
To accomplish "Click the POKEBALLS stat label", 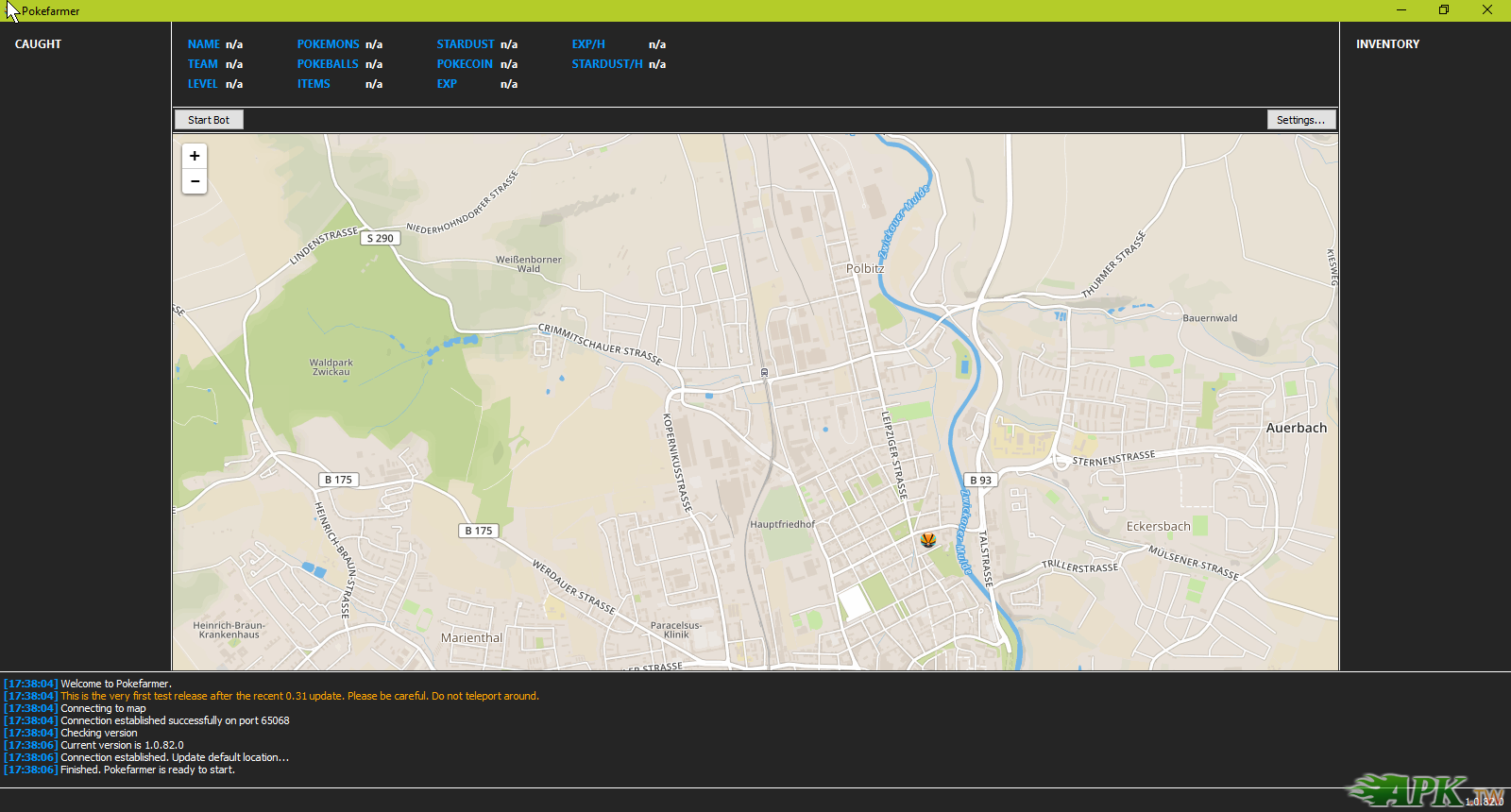I will point(328,64).
